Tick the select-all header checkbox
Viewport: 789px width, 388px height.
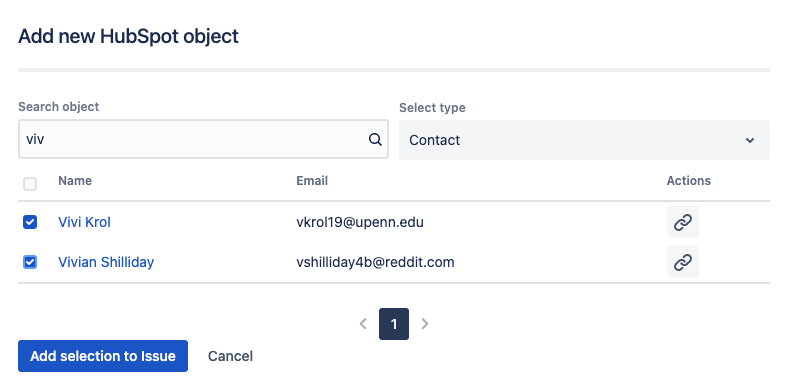(x=30, y=184)
